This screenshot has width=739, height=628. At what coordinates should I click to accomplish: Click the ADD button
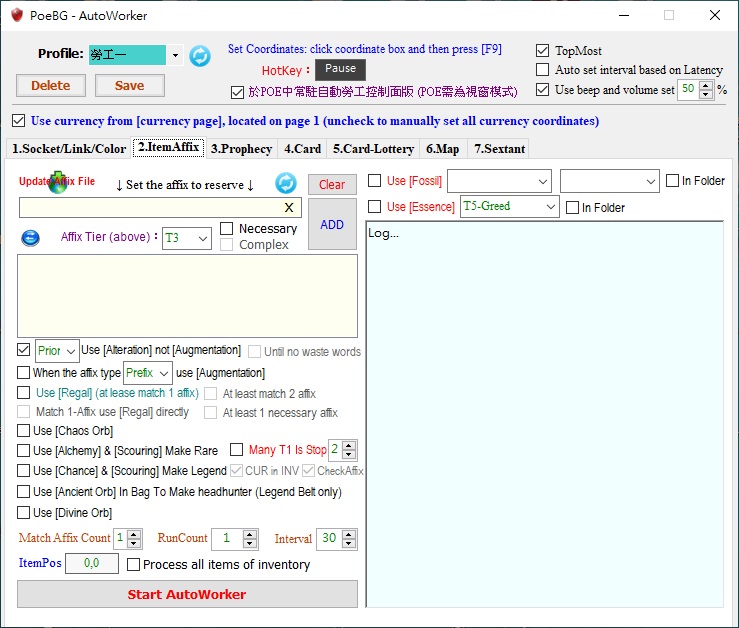[332, 224]
